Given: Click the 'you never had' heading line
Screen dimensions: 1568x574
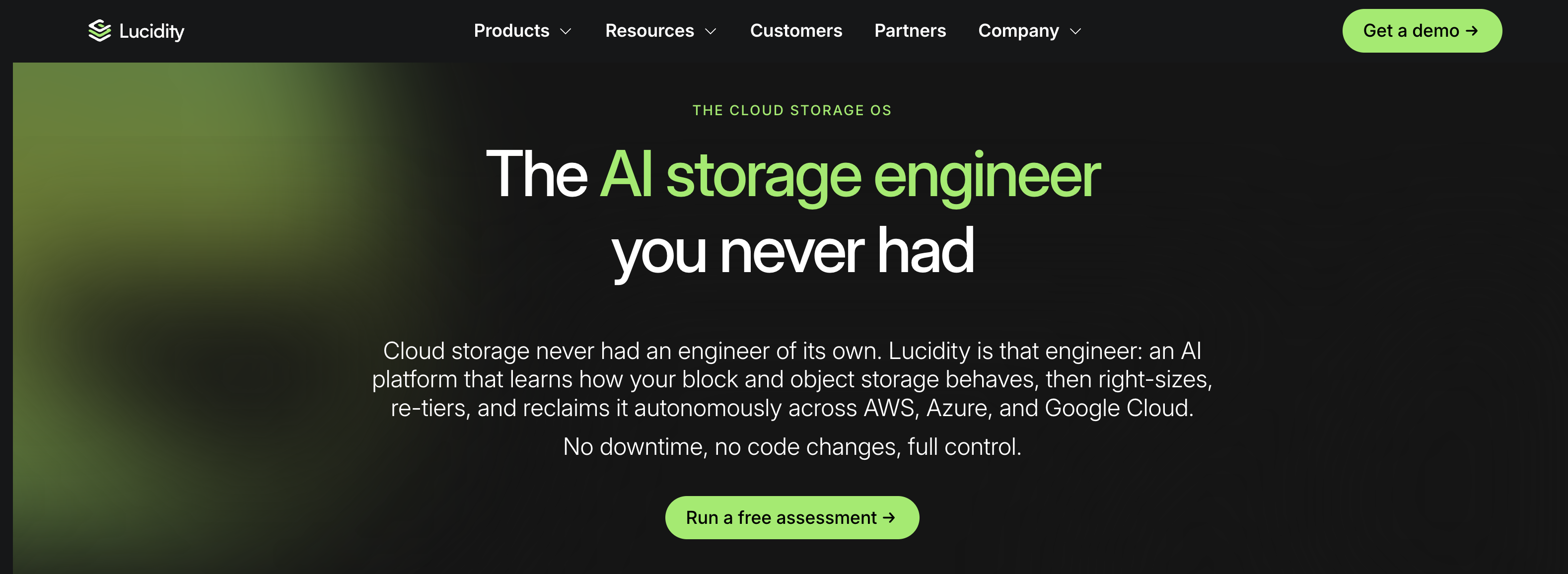Looking at the screenshot, I should pyautogui.click(x=792, y=251).
